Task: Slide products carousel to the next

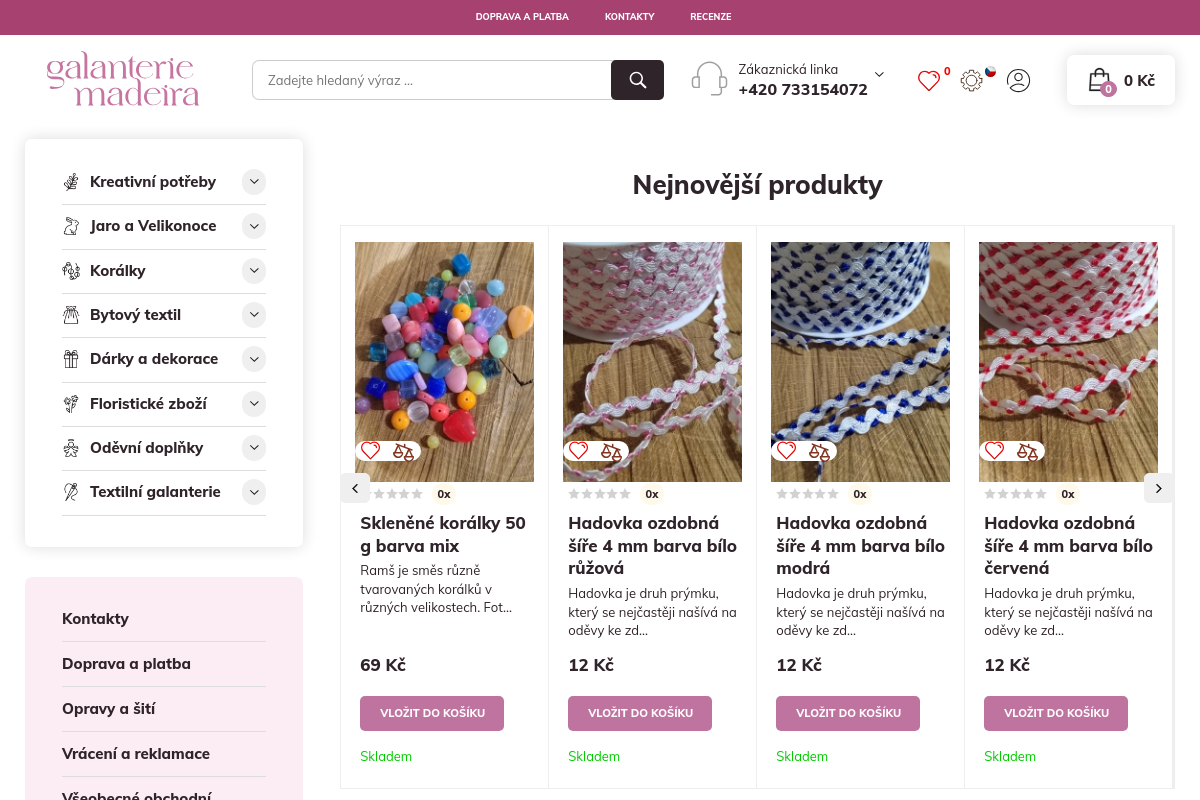Action: pos(1158,488)
